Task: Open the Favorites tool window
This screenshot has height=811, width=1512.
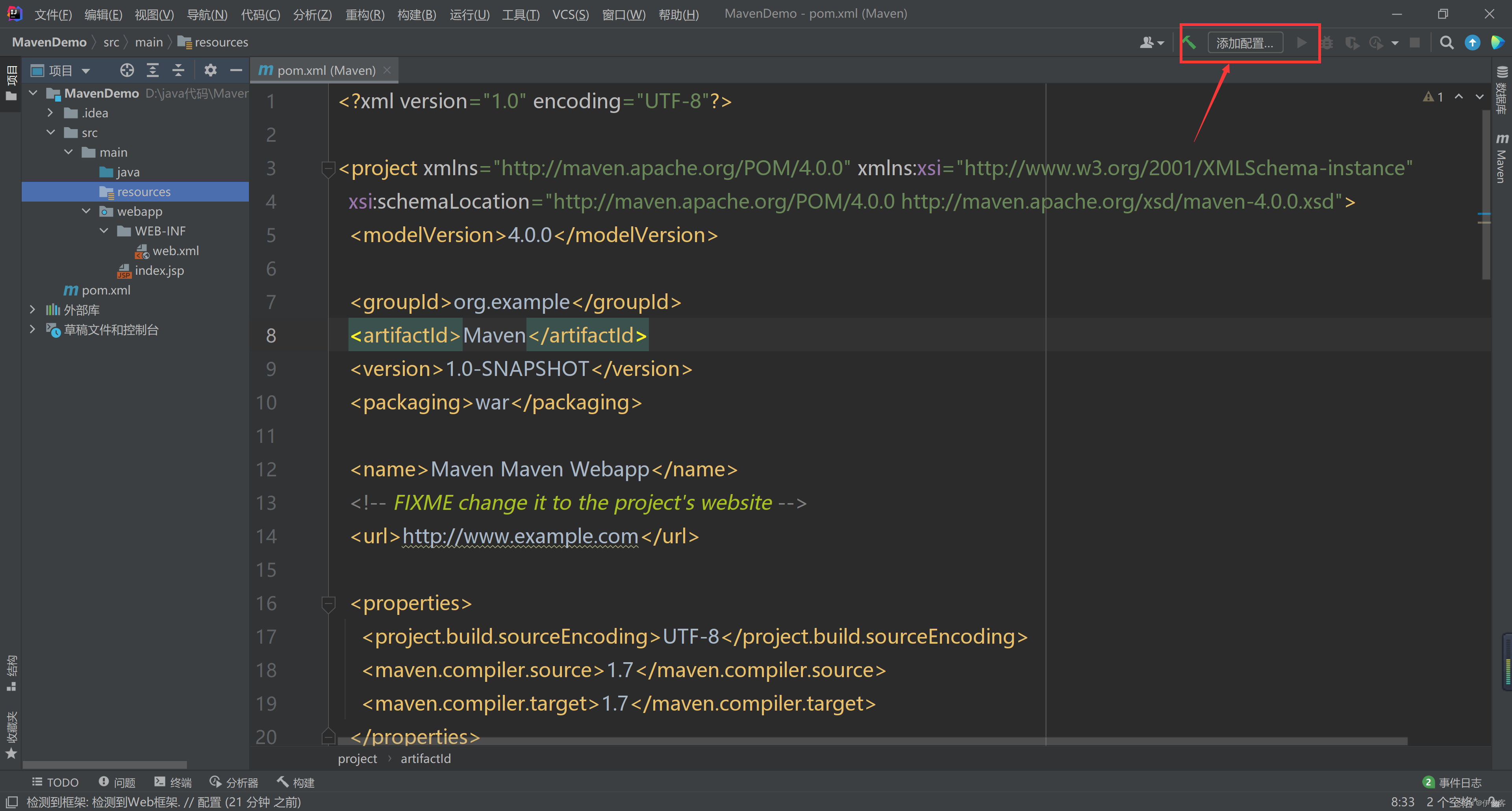Action: (x=11, y=736)
